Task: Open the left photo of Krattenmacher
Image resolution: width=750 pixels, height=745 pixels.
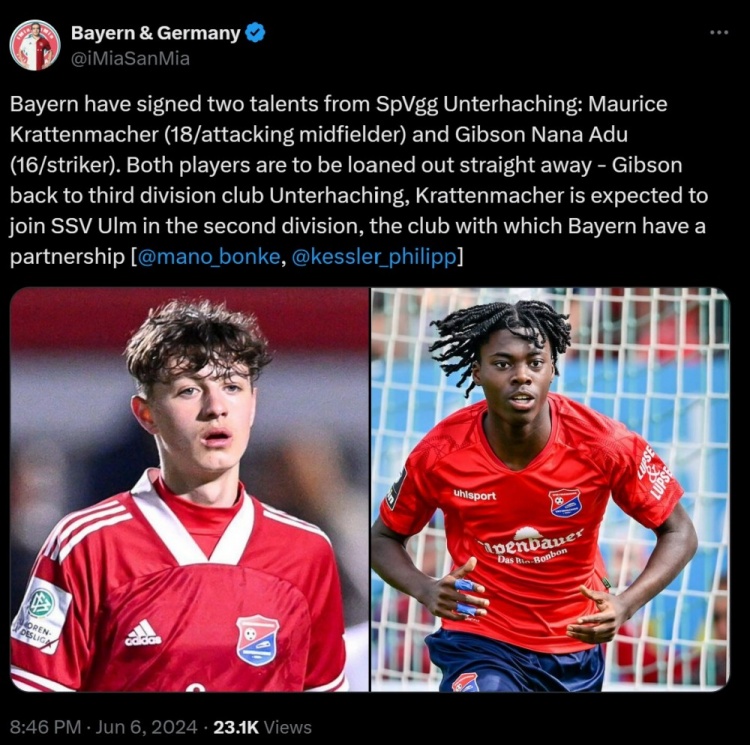Action: tap(189, 489)
